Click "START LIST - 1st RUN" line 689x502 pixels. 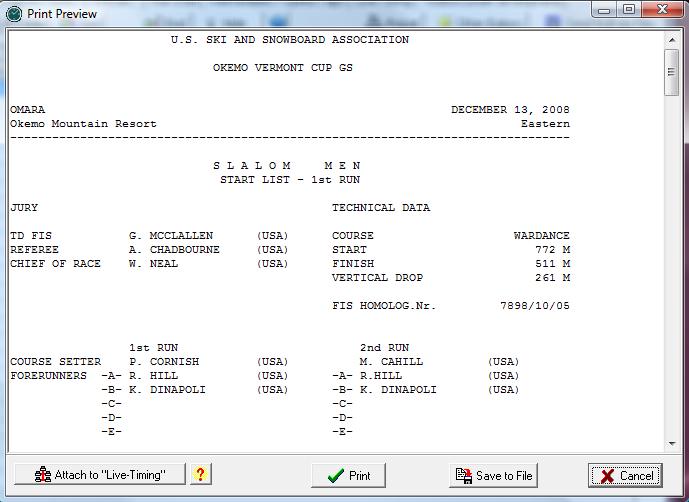click(x=290, y=180)
